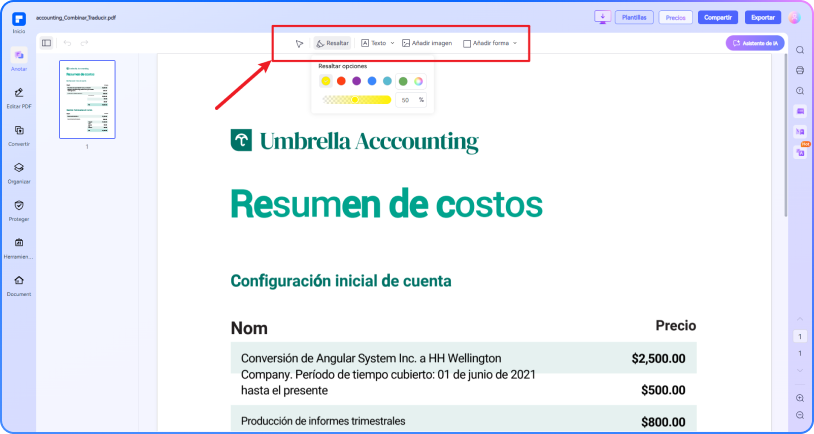Expand the Añadir forma dropdown arrow
Screen dimensions: 814x434
[x=515, y=43]
